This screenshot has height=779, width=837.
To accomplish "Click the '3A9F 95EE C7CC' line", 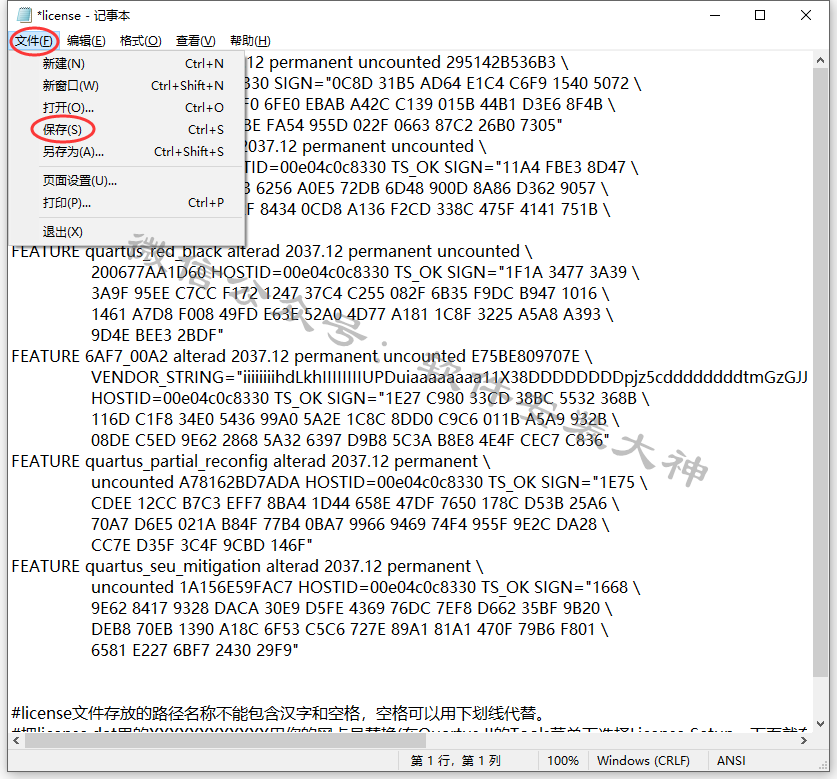I will click(350, 294).
